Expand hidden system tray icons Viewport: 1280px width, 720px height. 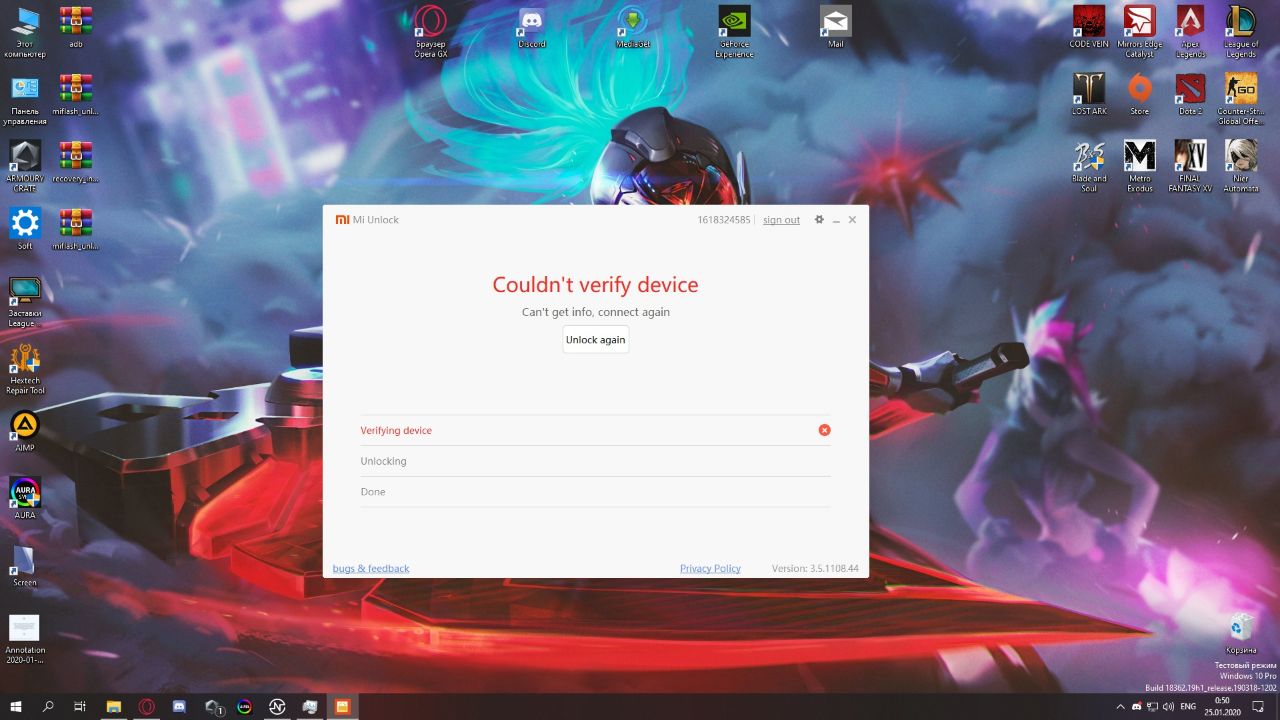pyautogui.click(x=1123, y=707)
